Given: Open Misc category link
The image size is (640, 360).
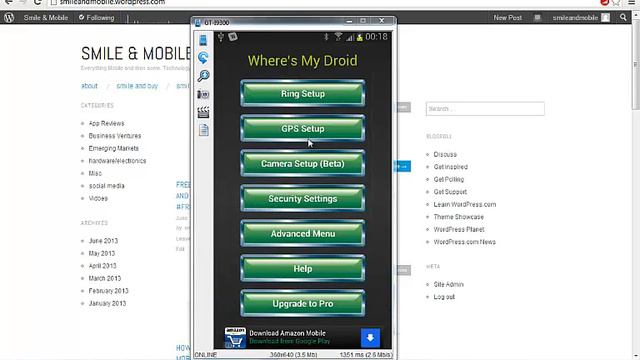Looking at the screenshot, I should [x=95, y=173].
